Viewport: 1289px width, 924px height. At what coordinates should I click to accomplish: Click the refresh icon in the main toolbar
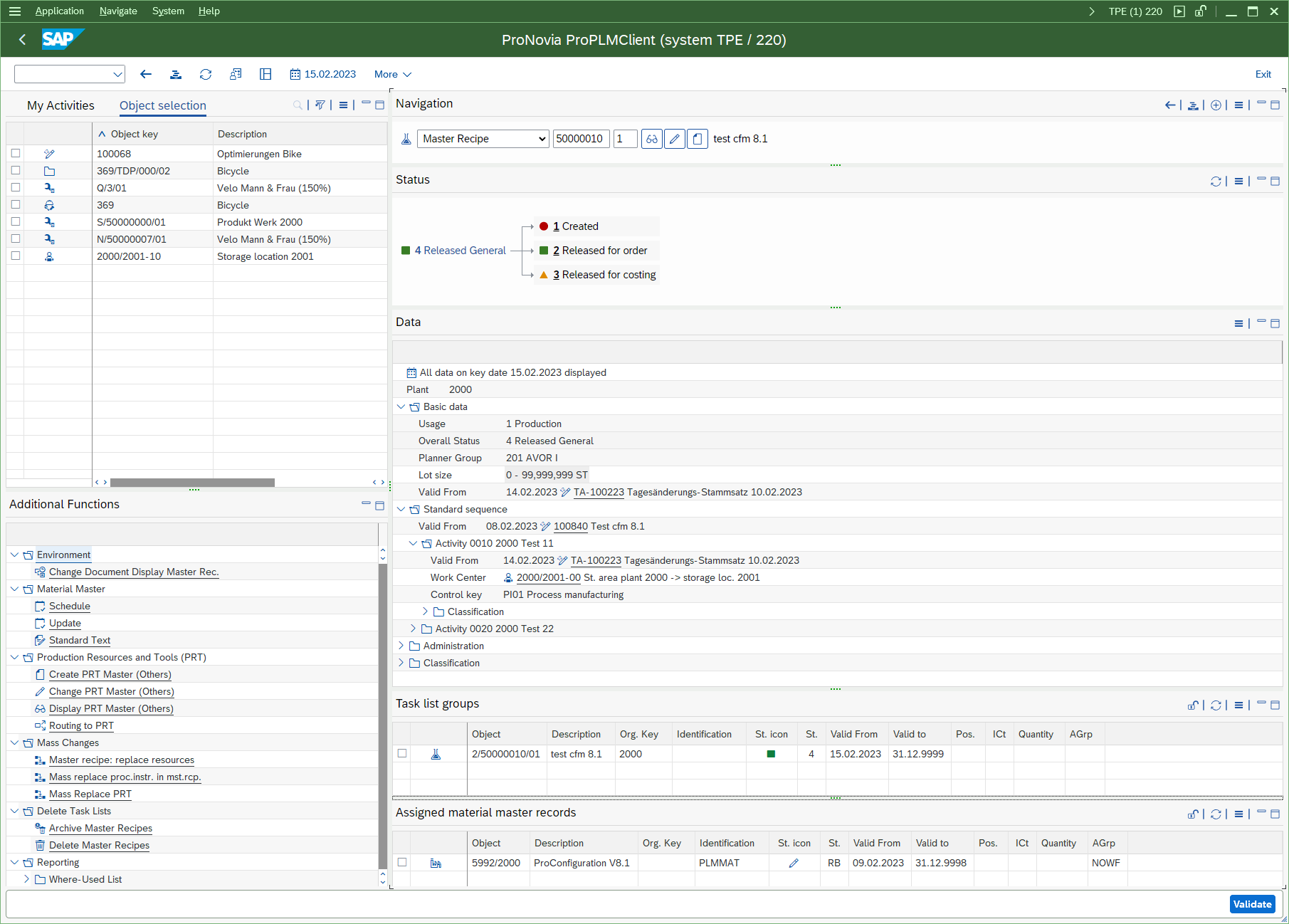[x=206, y=74]
